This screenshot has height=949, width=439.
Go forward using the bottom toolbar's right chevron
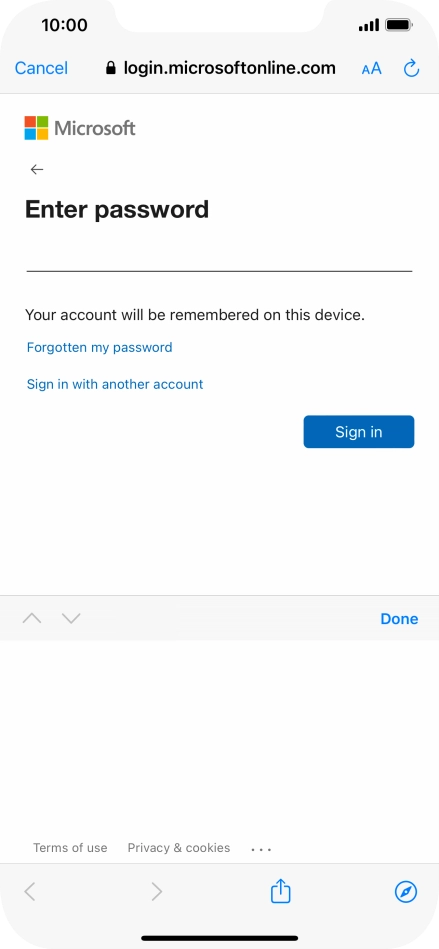pyautogui.click(x=157, y=891)
